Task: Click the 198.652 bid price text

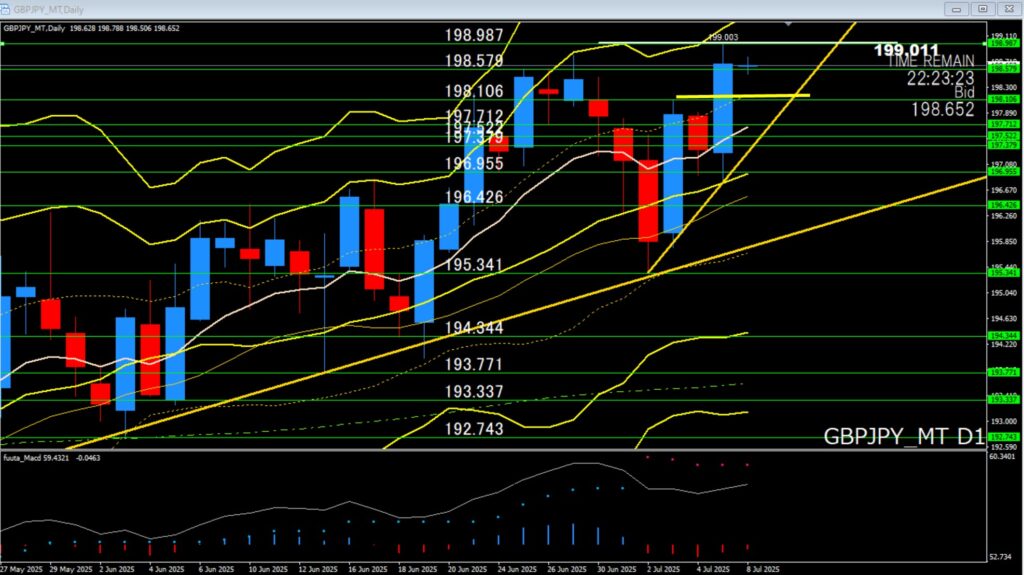Action: (943, 110)
